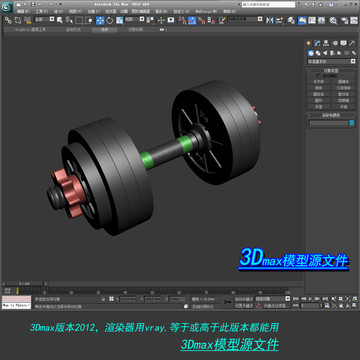Open the Hierarchy panel tab
The width and height of the screenshot is (360, 360).
326,43
